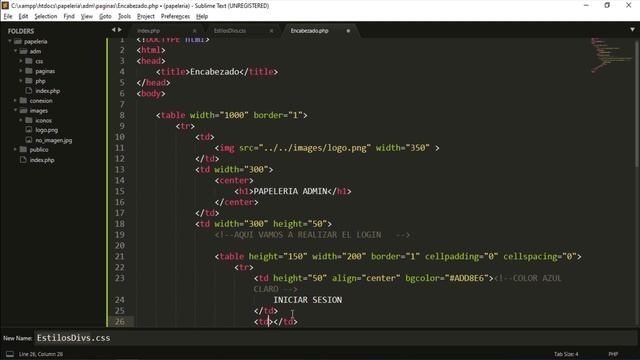Toggle side panel switcher in status bar

[10, 354]
